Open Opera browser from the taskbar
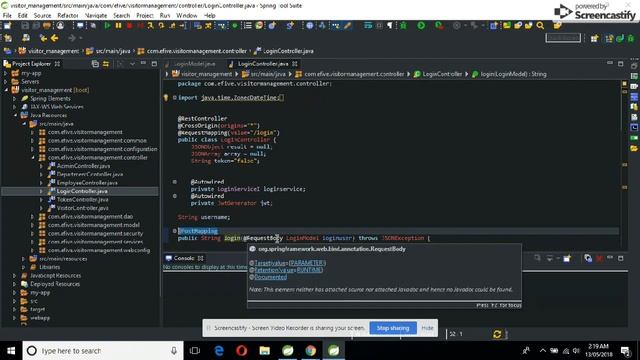This screenshot has height=360, width=640. (242, 351)
